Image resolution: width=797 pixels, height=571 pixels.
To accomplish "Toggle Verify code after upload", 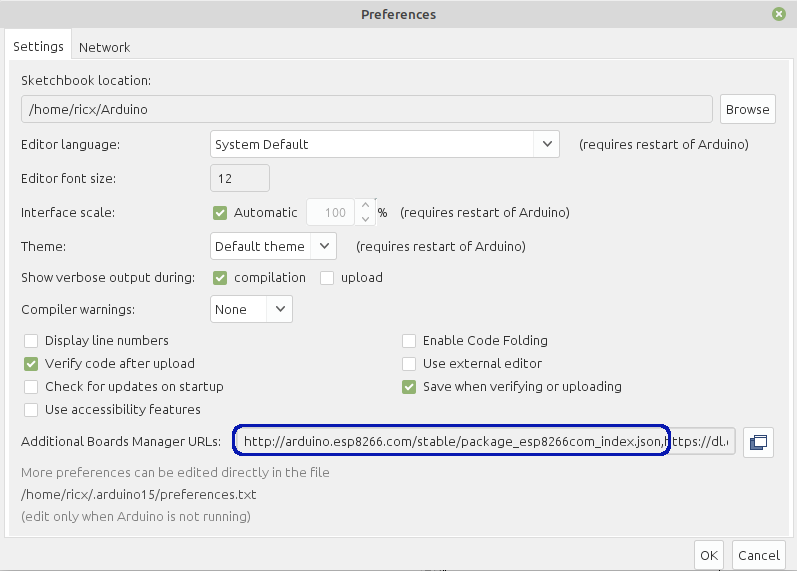I will point(31,364).
